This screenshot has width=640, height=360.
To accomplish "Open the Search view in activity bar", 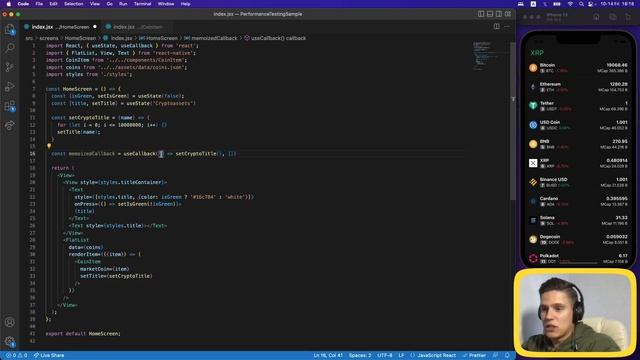I will 10,48.
